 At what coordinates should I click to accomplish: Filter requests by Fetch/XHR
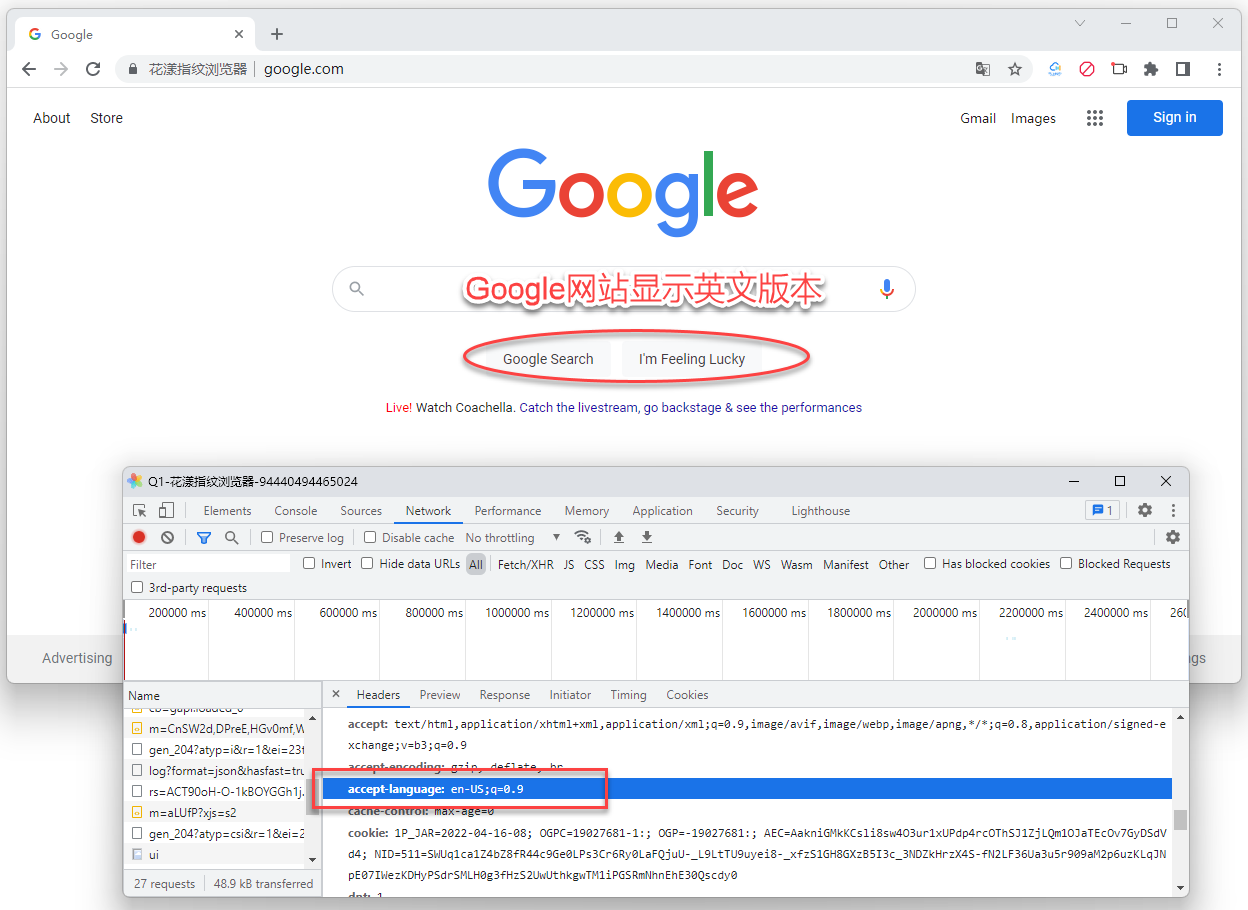pyautogui.click(x=525, y=564)
